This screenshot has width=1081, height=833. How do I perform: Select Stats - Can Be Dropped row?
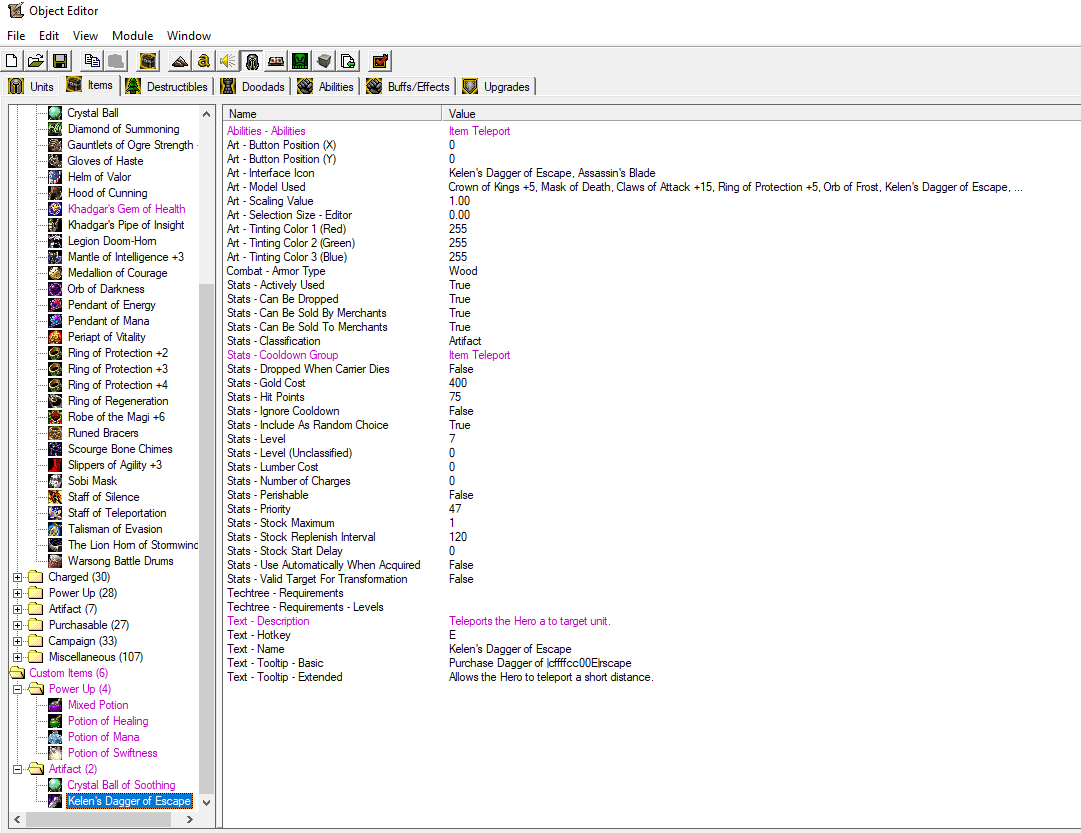coord(651,299)
